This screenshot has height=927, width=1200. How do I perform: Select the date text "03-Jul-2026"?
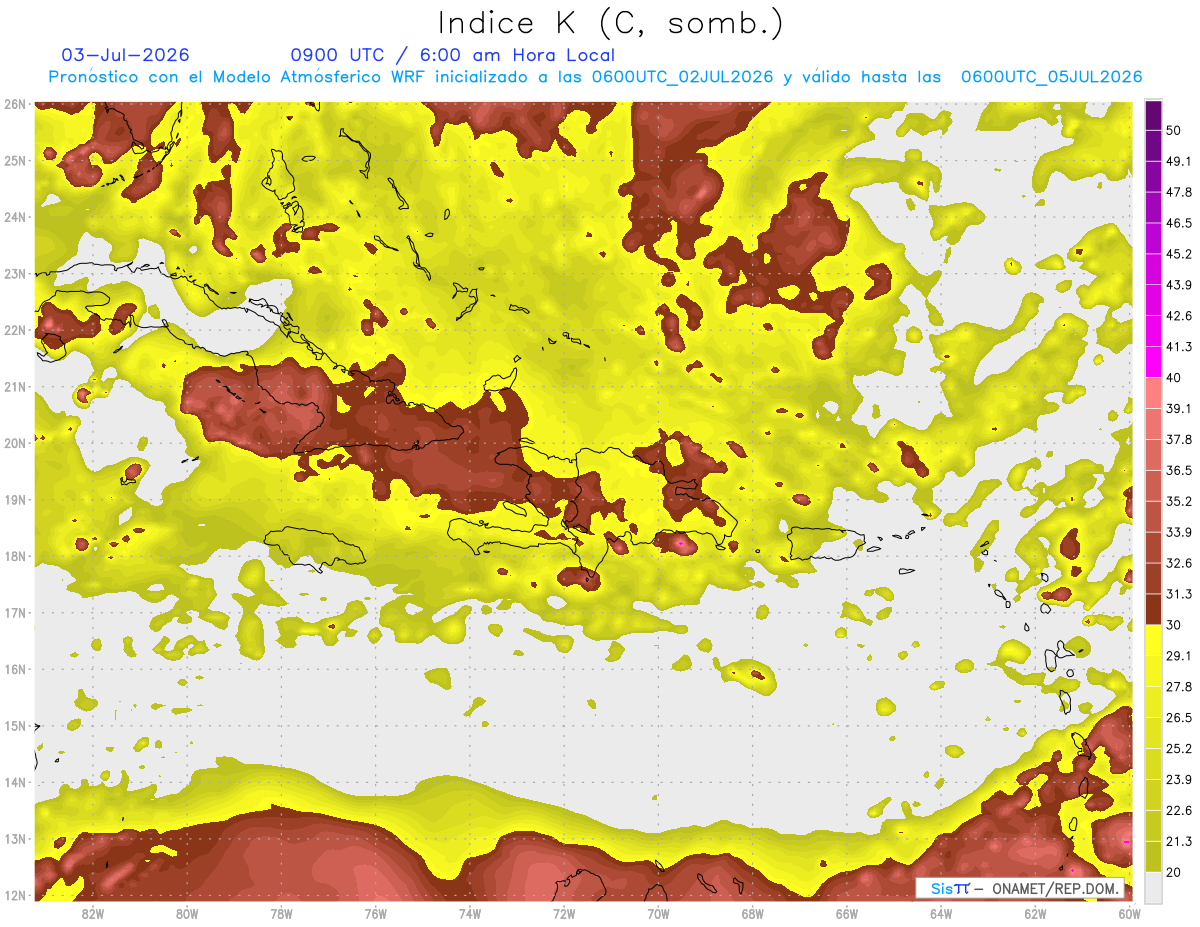126,55
